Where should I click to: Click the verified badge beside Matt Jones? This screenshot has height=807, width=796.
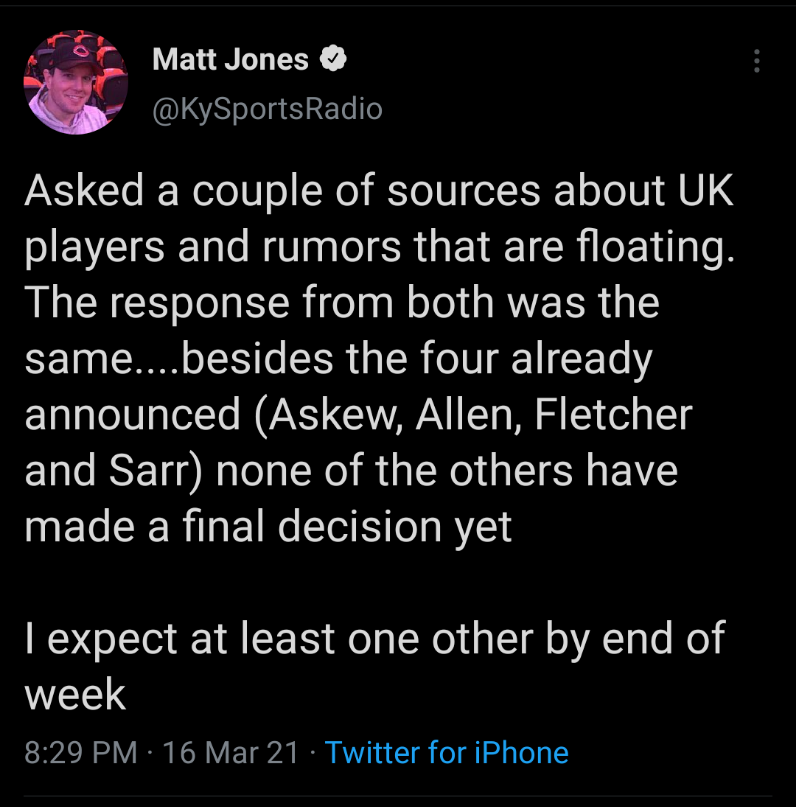pyautogui.click(x=332, y=60)
